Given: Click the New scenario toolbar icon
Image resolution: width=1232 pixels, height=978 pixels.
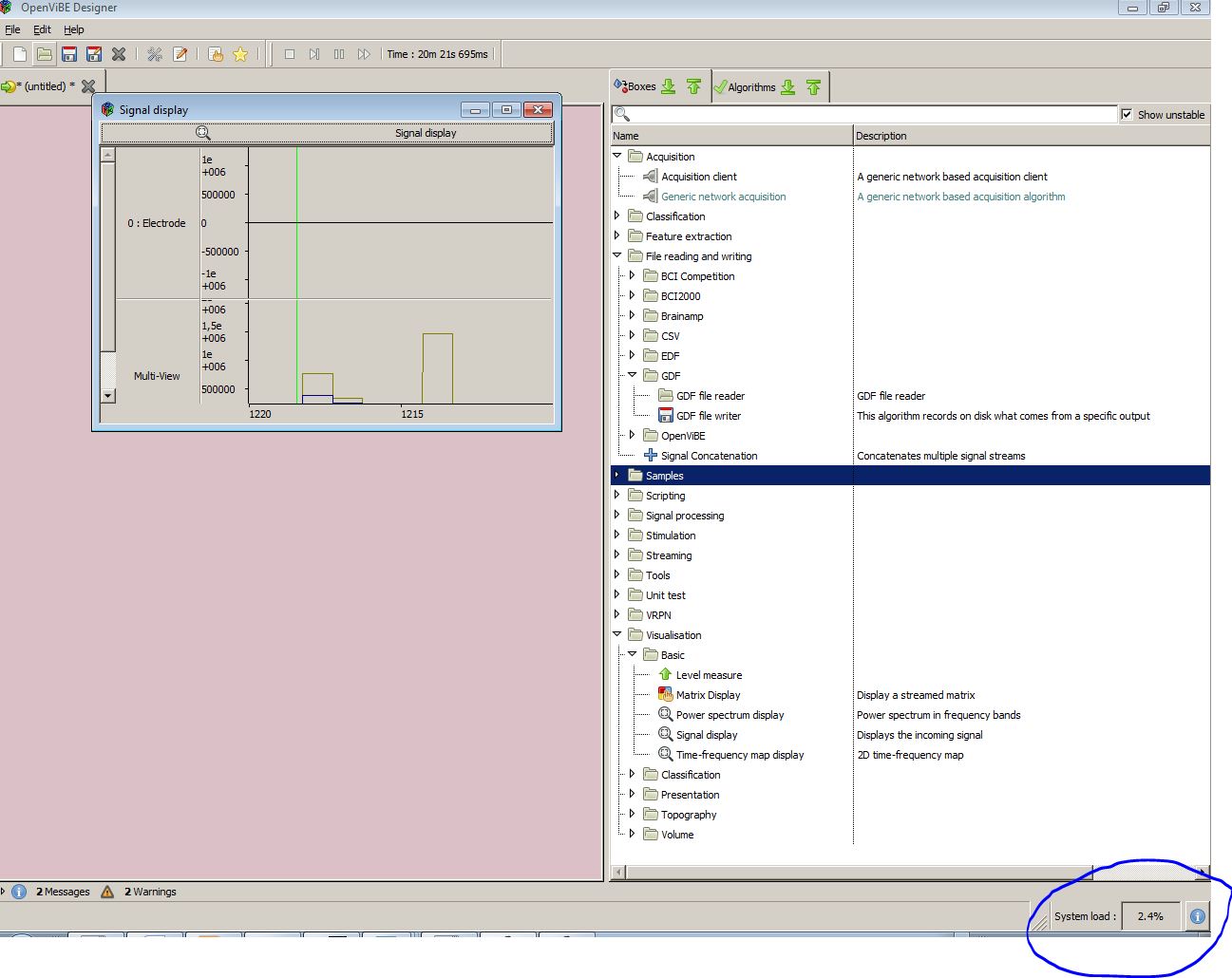Looking at the screenshot, I should coord(20,54).
